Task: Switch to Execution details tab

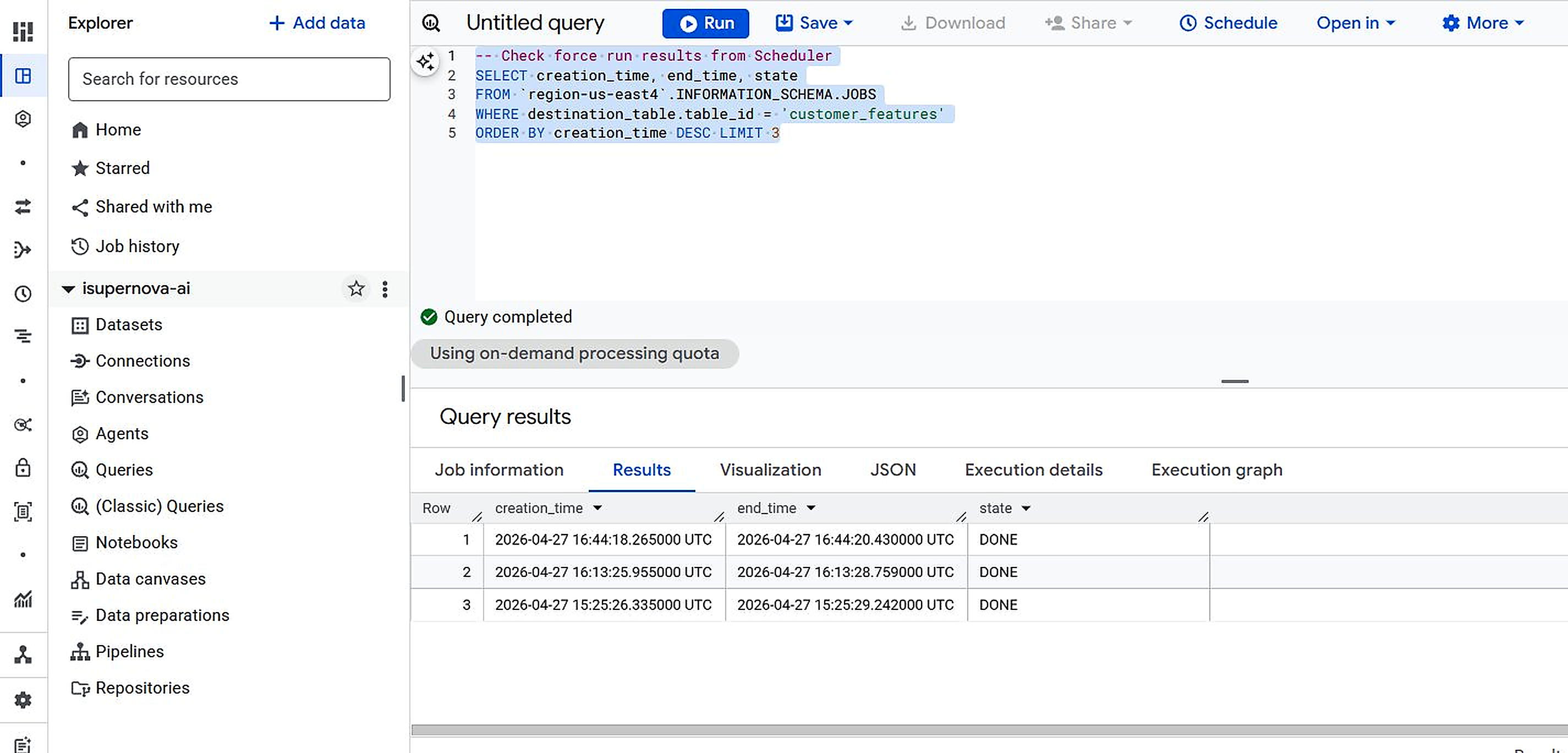Action: pos(1033,470)
